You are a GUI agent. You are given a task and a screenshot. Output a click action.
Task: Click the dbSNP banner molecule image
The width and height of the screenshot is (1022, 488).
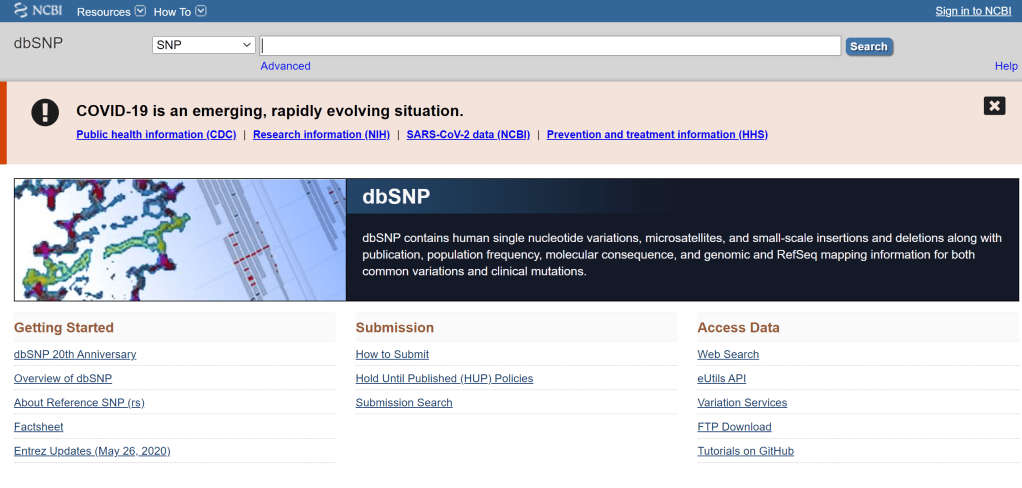180,240
